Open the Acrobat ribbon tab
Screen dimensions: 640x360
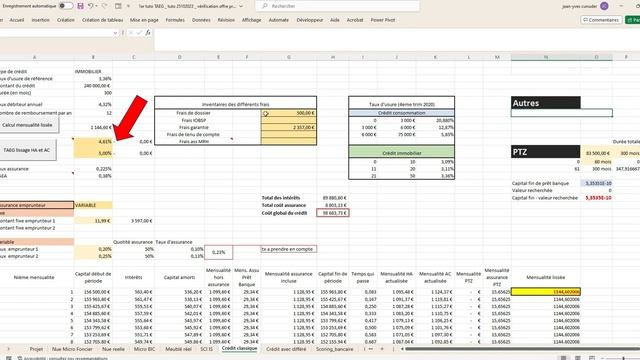coord(355,20)
